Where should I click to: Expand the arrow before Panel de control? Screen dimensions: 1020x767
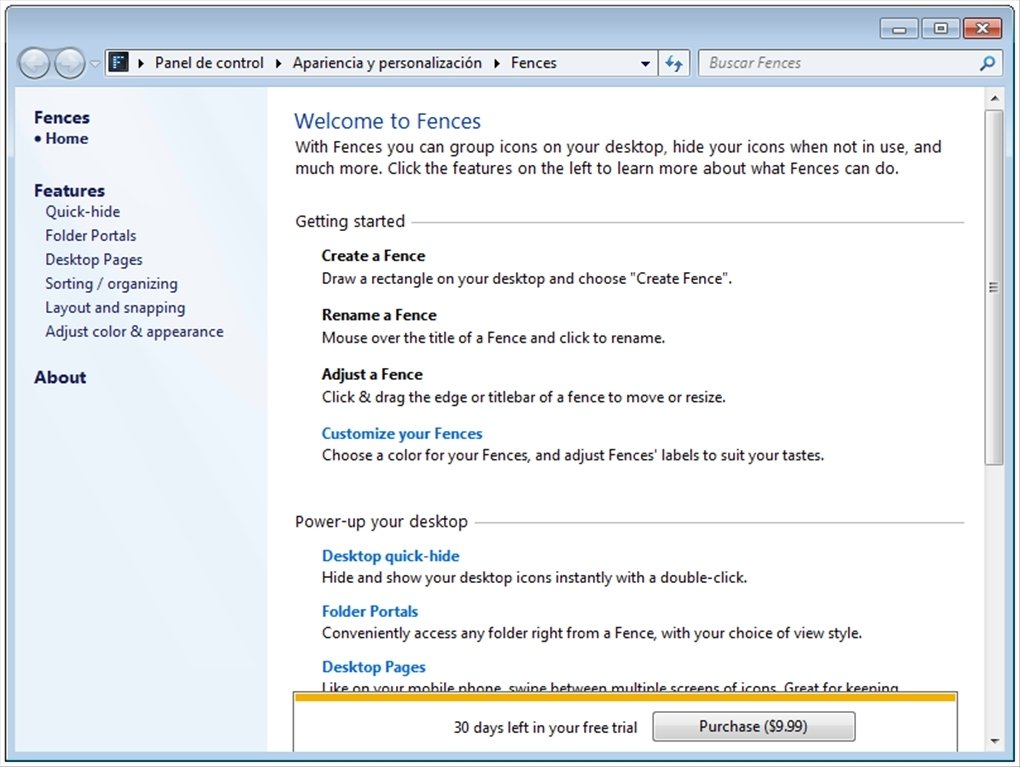141,63
